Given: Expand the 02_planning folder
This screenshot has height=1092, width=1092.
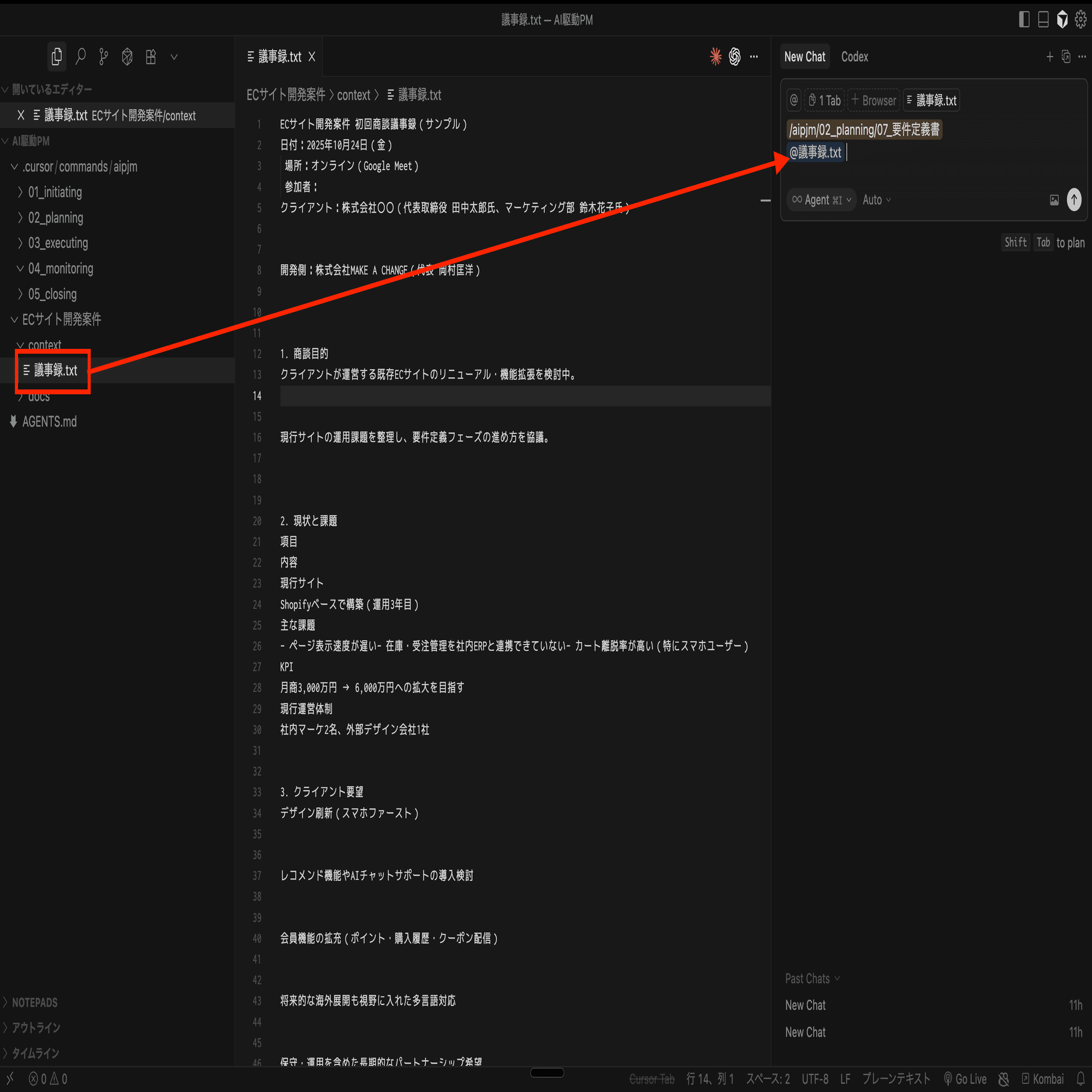Looking at the screenshot, I should 55,218.
